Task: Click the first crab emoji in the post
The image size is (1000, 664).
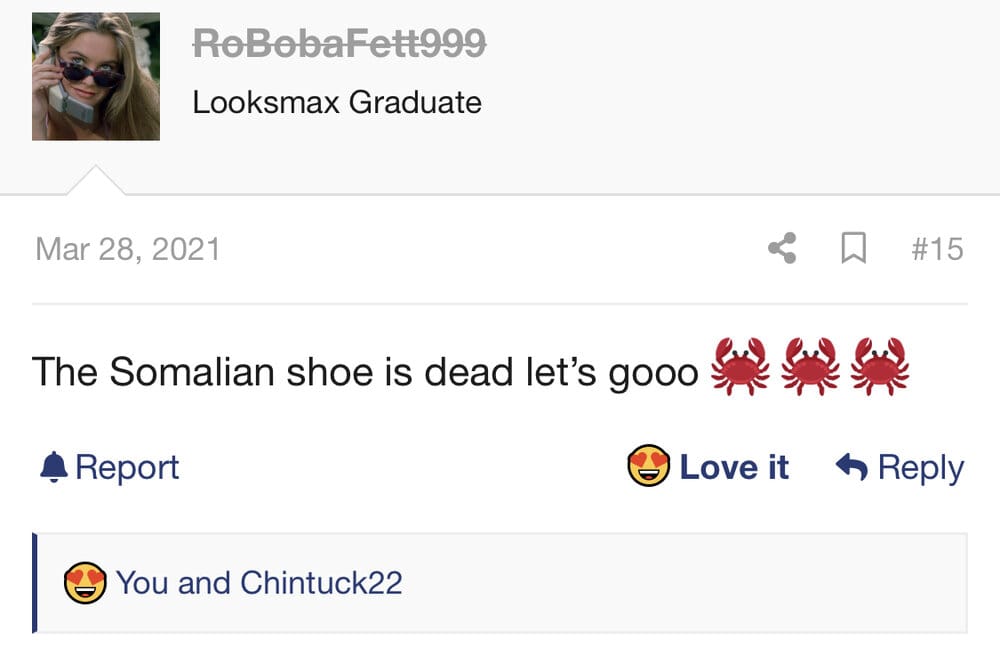Action: point(740,367)
